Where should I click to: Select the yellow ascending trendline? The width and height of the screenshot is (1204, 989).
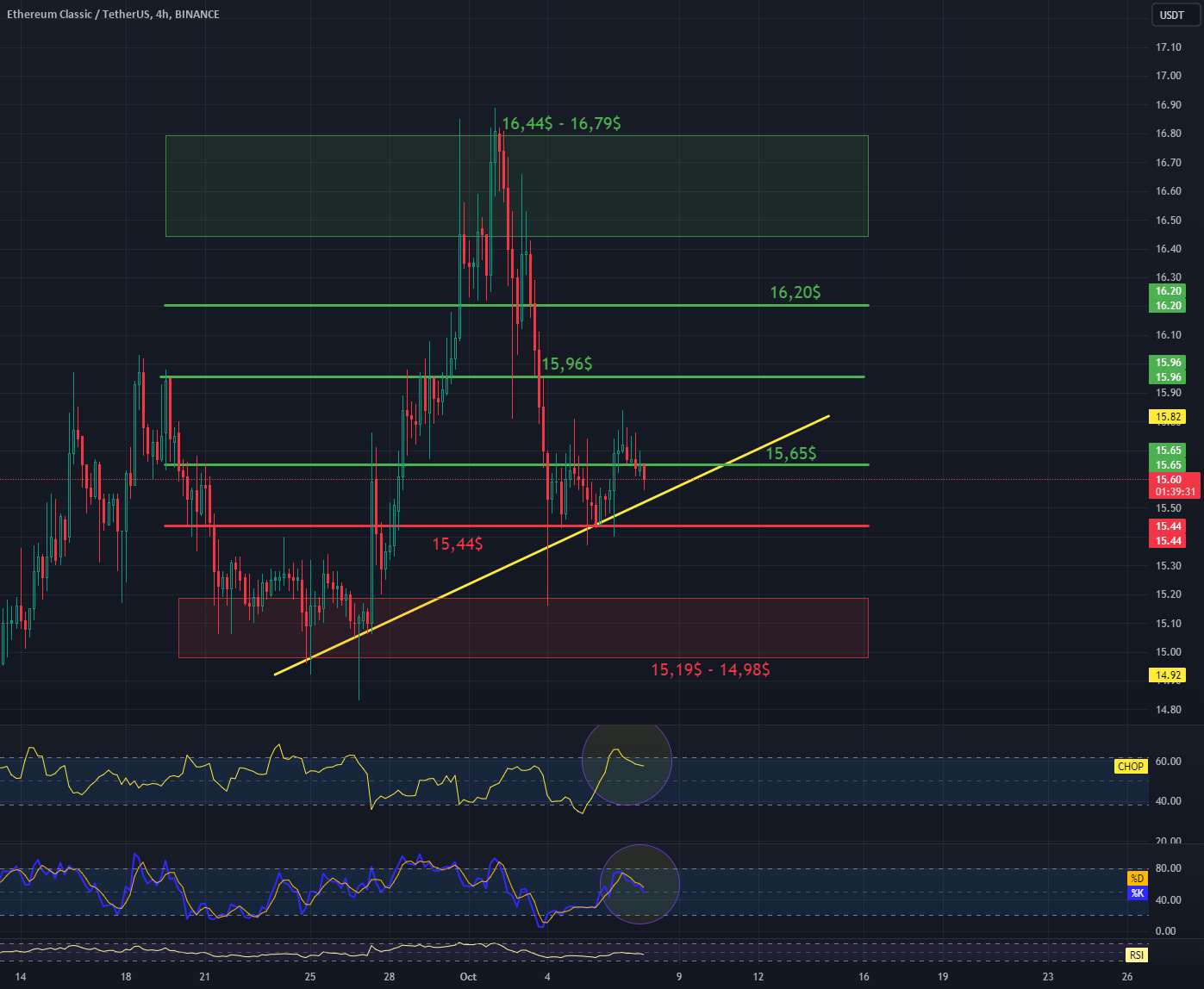[x=552, y=544]
